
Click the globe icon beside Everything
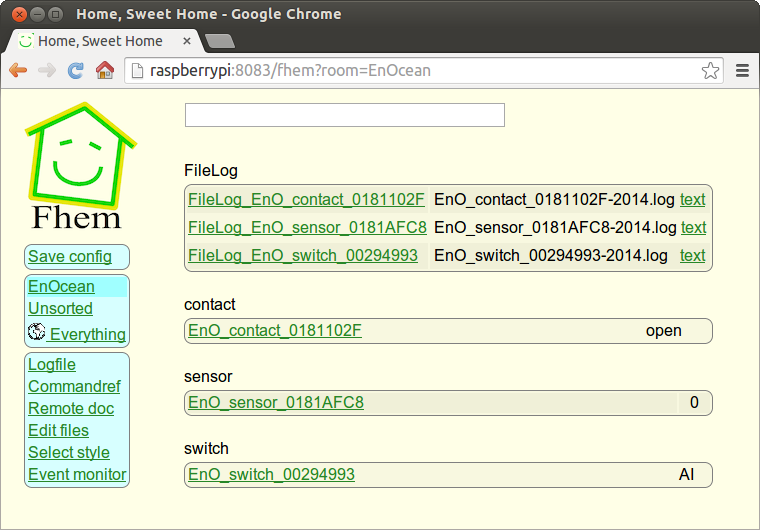pos(37,332)
